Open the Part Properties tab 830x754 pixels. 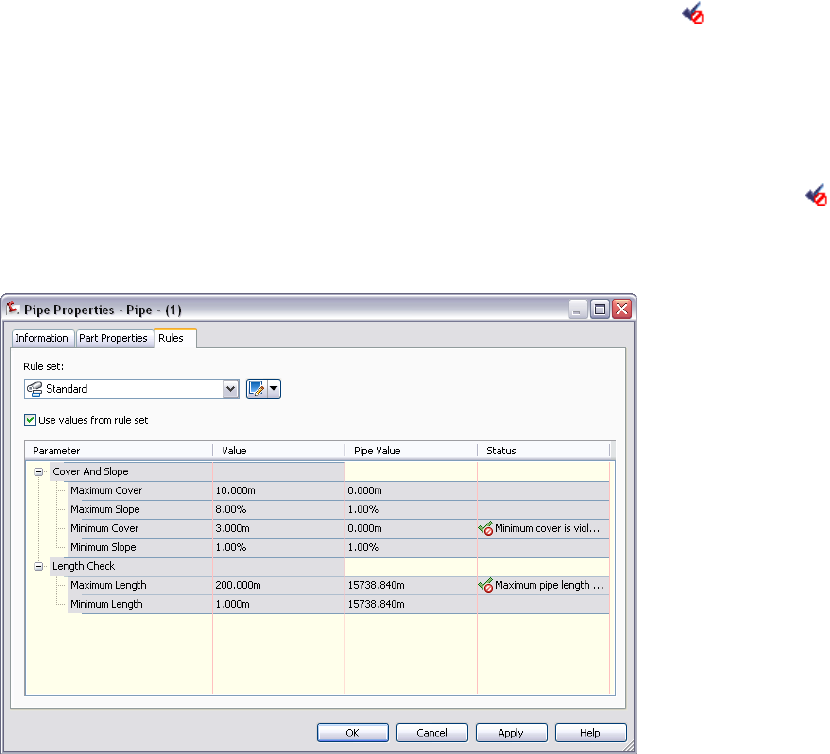pos(113,338)
